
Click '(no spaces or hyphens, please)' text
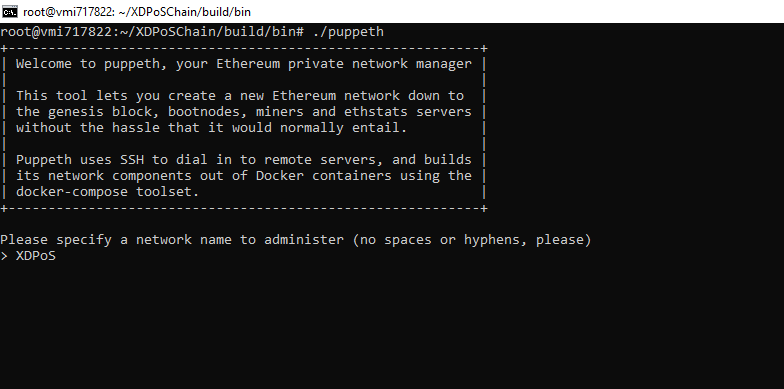pyautogui.click(x=472, y=240)
